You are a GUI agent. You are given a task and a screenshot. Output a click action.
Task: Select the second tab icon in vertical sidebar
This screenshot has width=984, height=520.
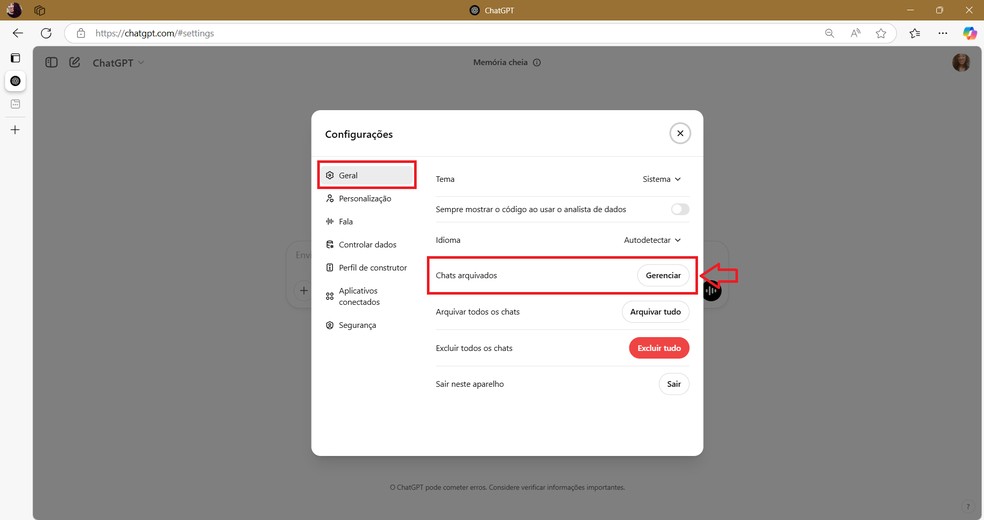coord(15,104)
